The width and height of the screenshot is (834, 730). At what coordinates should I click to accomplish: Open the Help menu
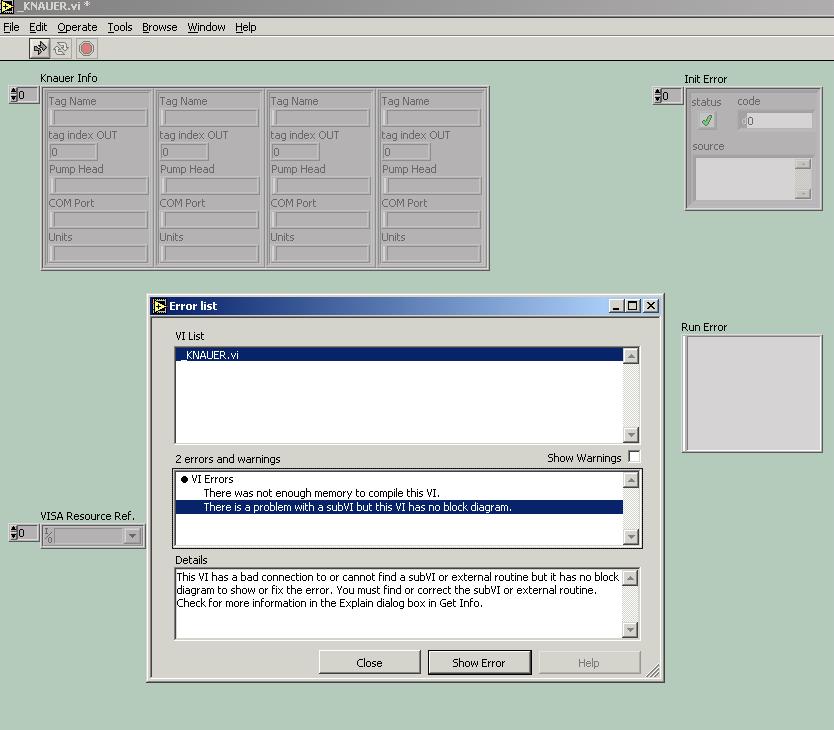tap(246, 27)
